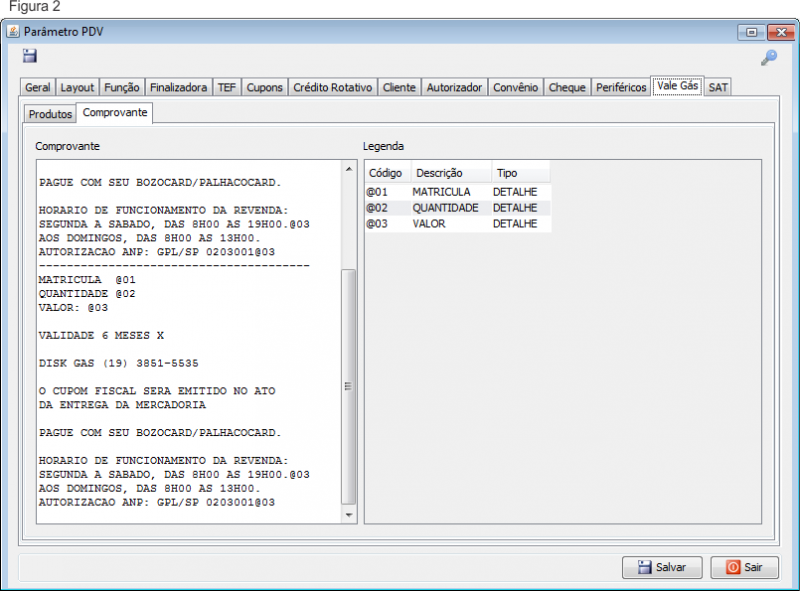
Task: Click the 'VALIDADE 6 MESES X' line
Action: (x=102, y=335)
